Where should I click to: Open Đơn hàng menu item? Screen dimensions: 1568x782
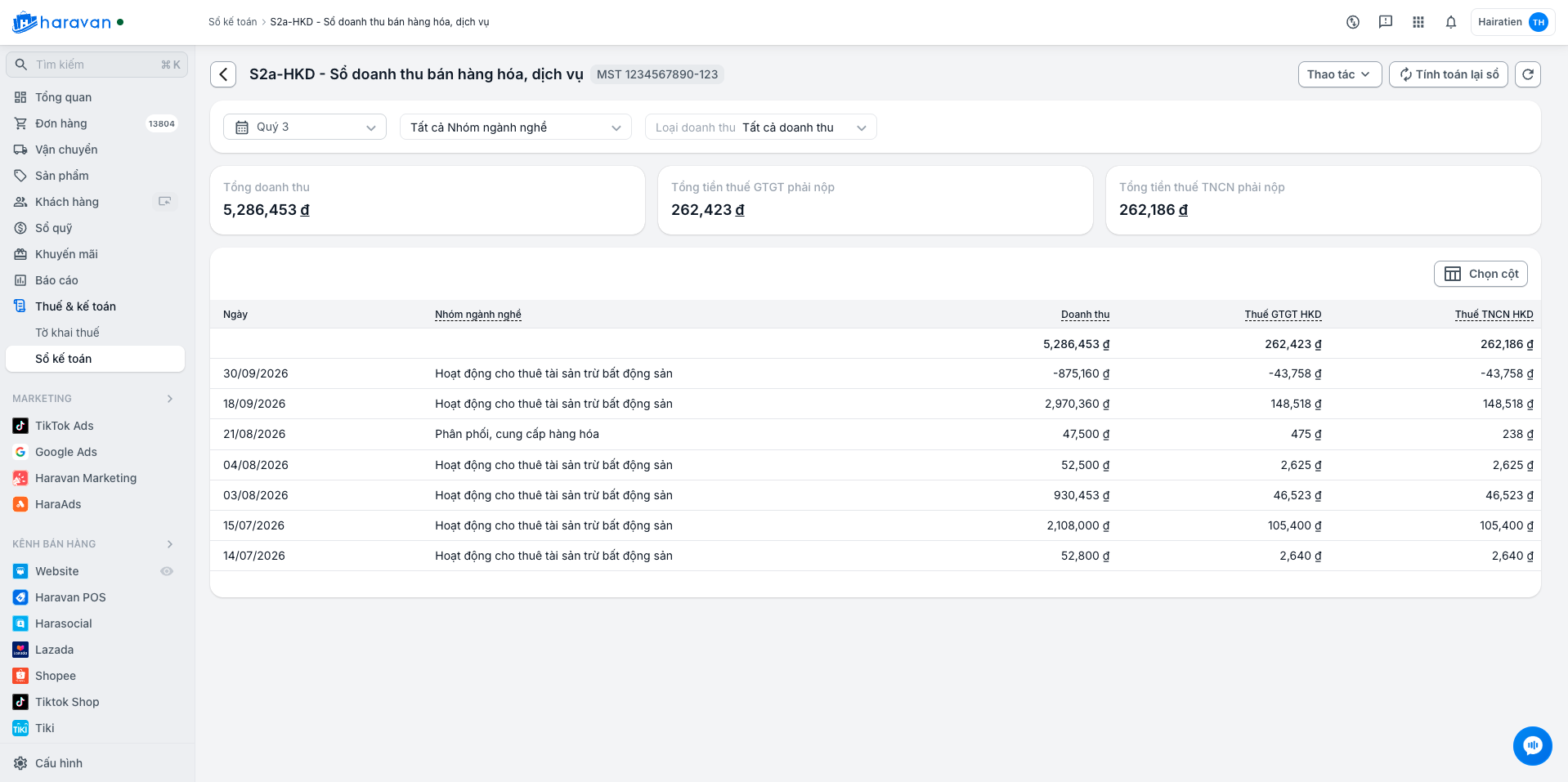pos(61,123)
